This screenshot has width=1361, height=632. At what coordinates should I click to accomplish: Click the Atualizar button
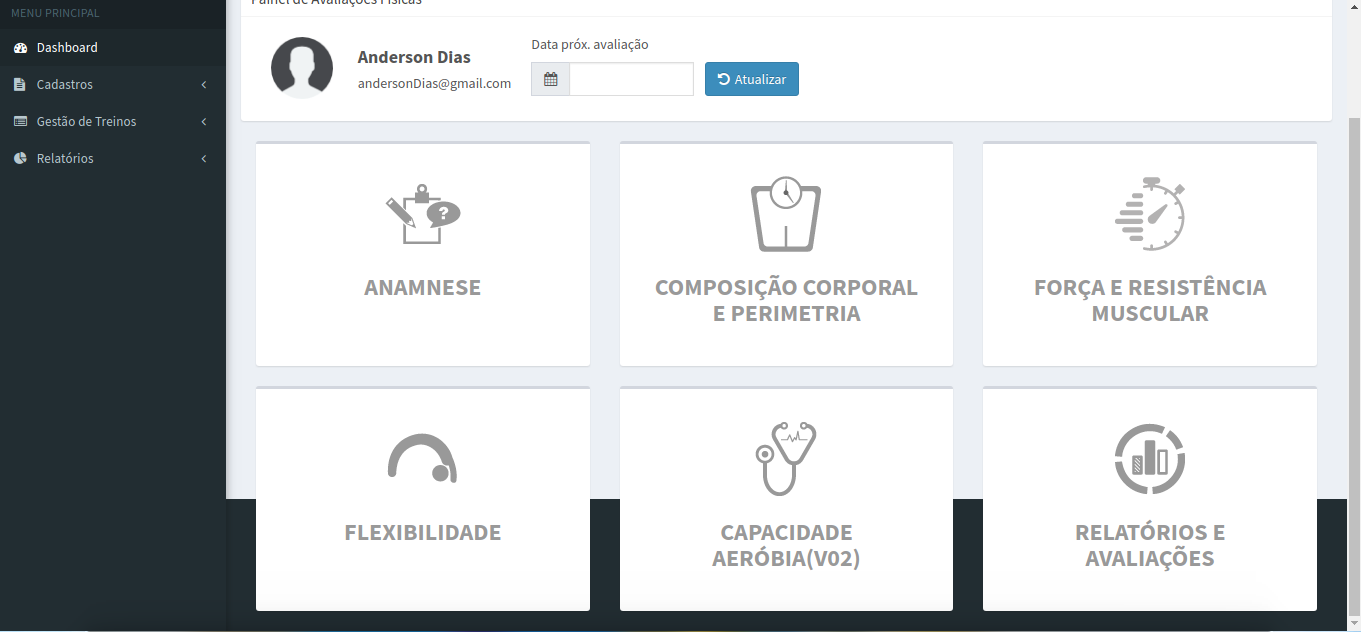752,79
